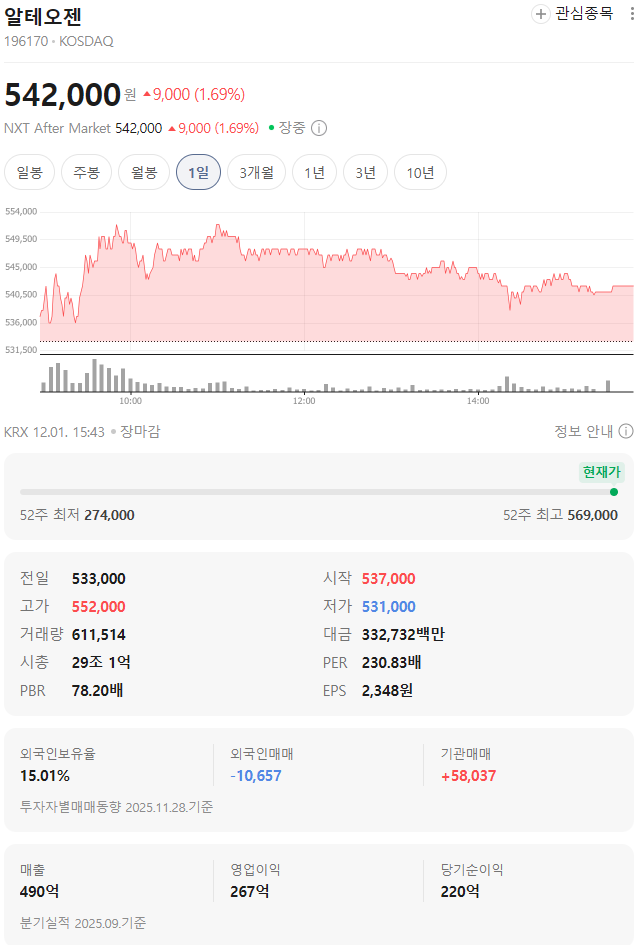Open the three-dot more options menu
639x945 pixels.
pyautogui.click(x=631, y=13)
